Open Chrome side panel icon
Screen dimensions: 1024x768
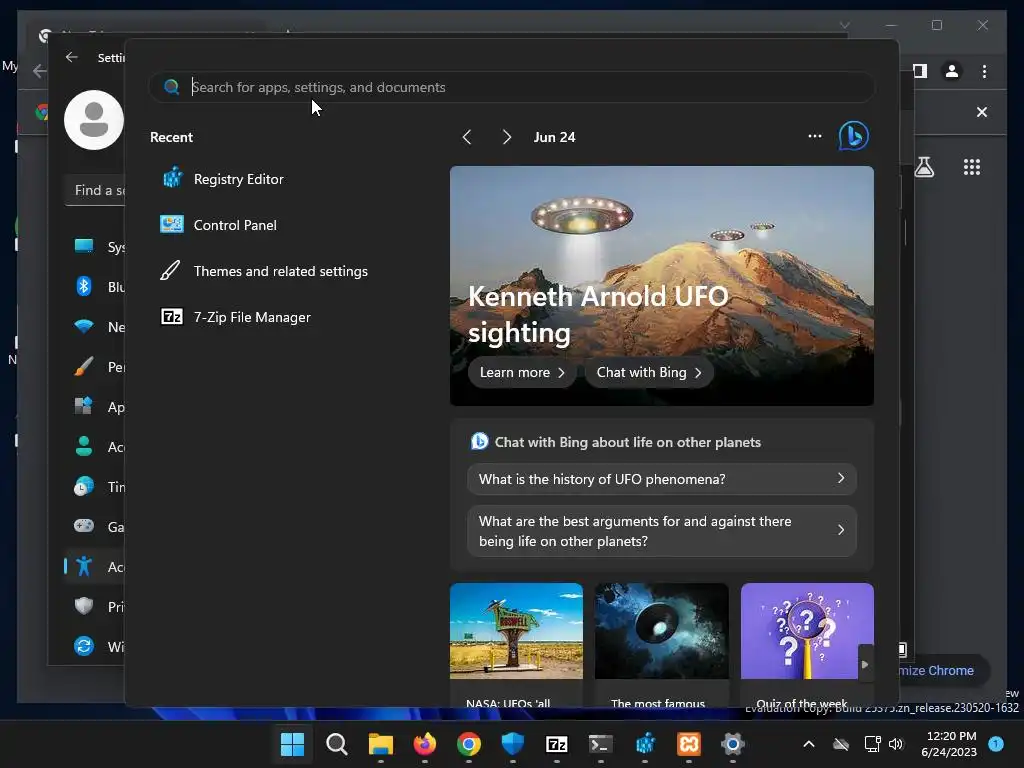tap(920, 71)
